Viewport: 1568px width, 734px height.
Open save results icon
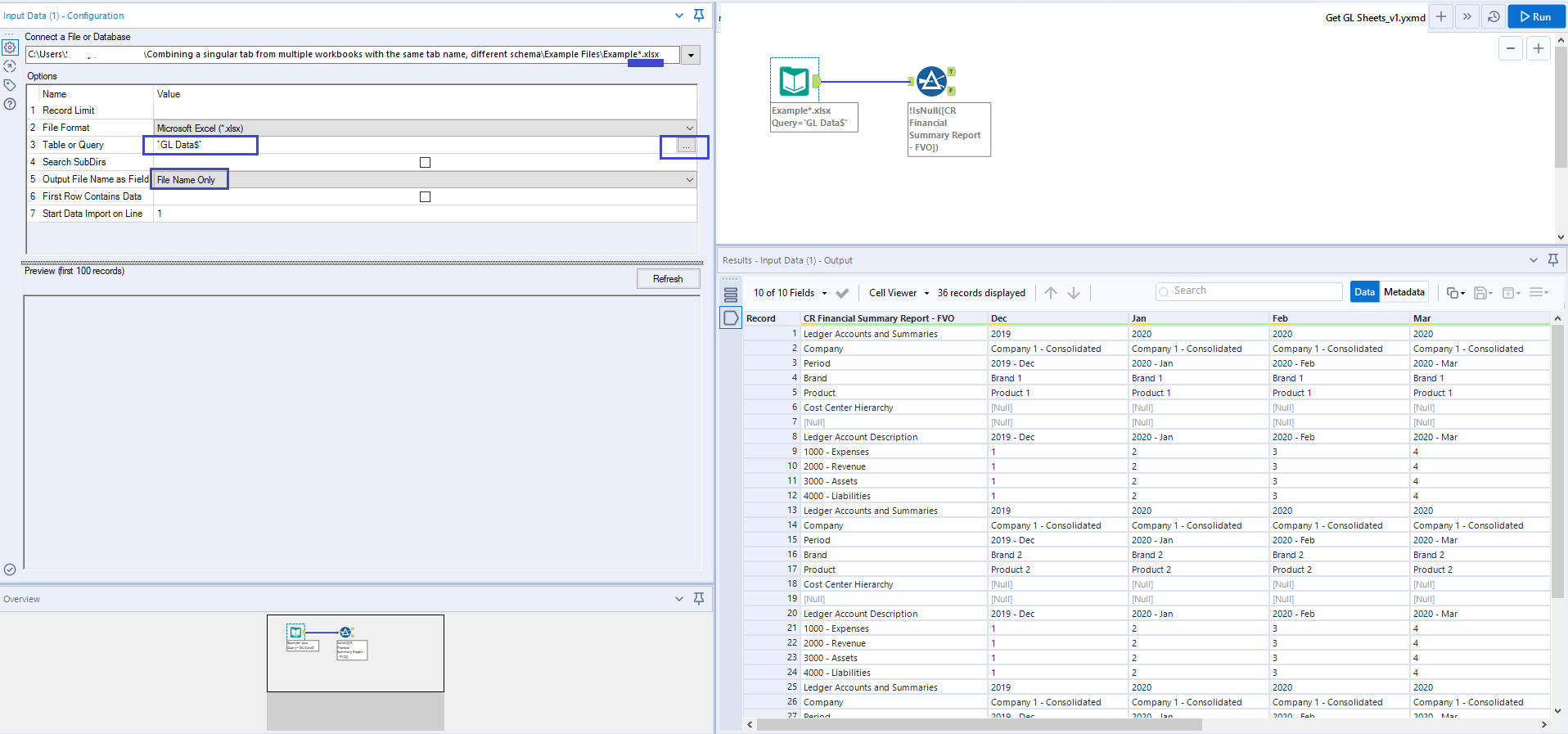point(1483,293)
